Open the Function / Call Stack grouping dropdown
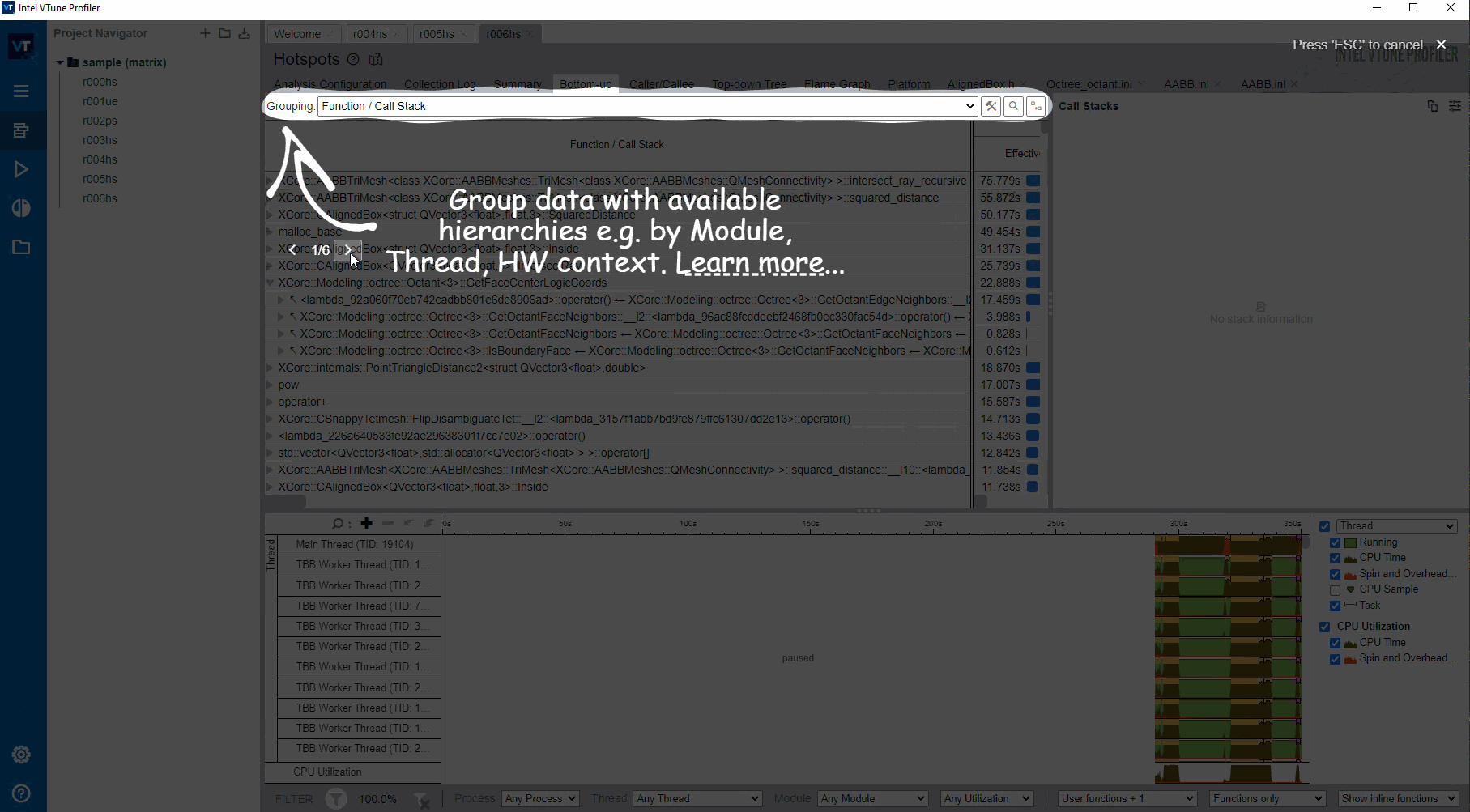This screenshot has width=1470, height=812. click(x=647, y=106)
